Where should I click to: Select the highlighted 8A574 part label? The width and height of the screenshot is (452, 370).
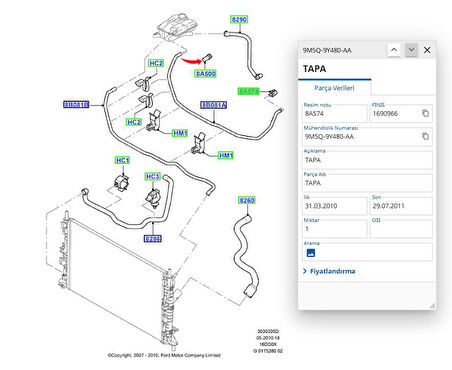pyautogui.click(x=248, y=91)
